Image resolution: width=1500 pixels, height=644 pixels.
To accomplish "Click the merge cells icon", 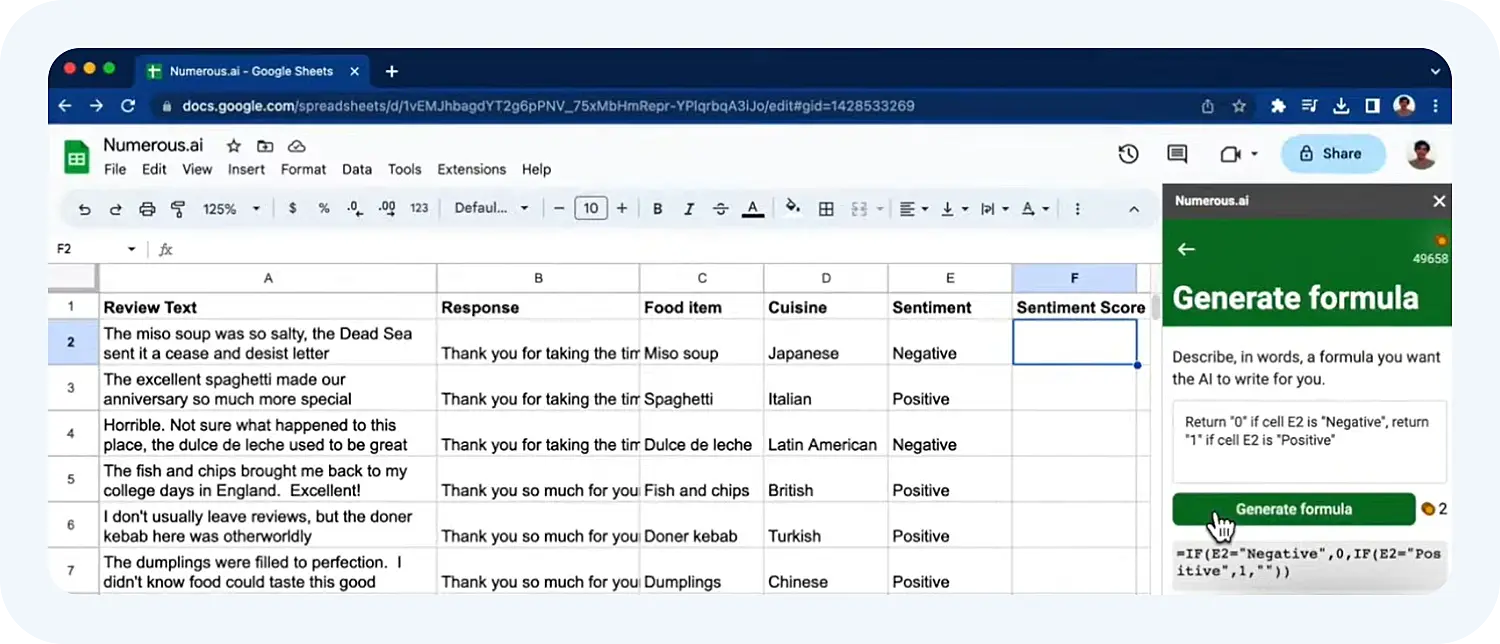I will (x=858, y=209).
